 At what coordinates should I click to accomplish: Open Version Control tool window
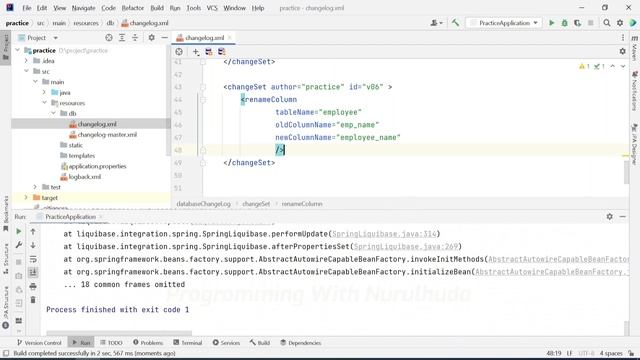tap(39, 343)
